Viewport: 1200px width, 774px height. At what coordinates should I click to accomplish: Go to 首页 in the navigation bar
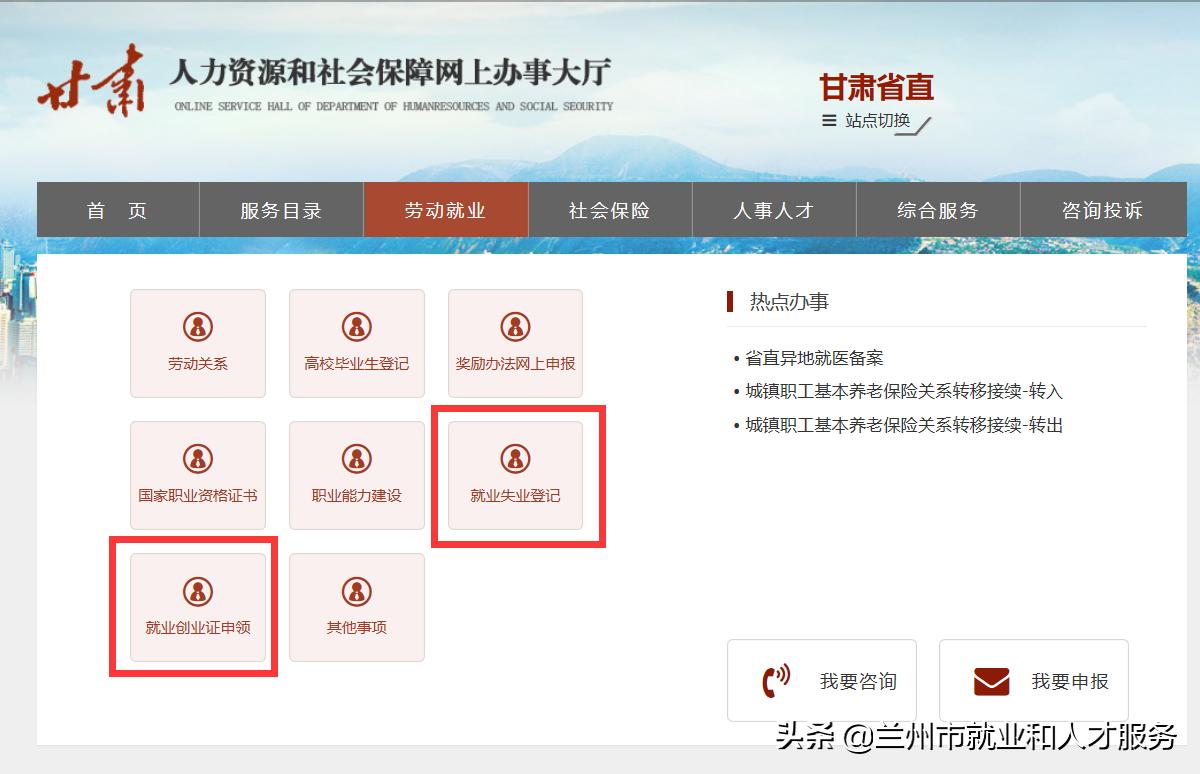pos(117,210)
